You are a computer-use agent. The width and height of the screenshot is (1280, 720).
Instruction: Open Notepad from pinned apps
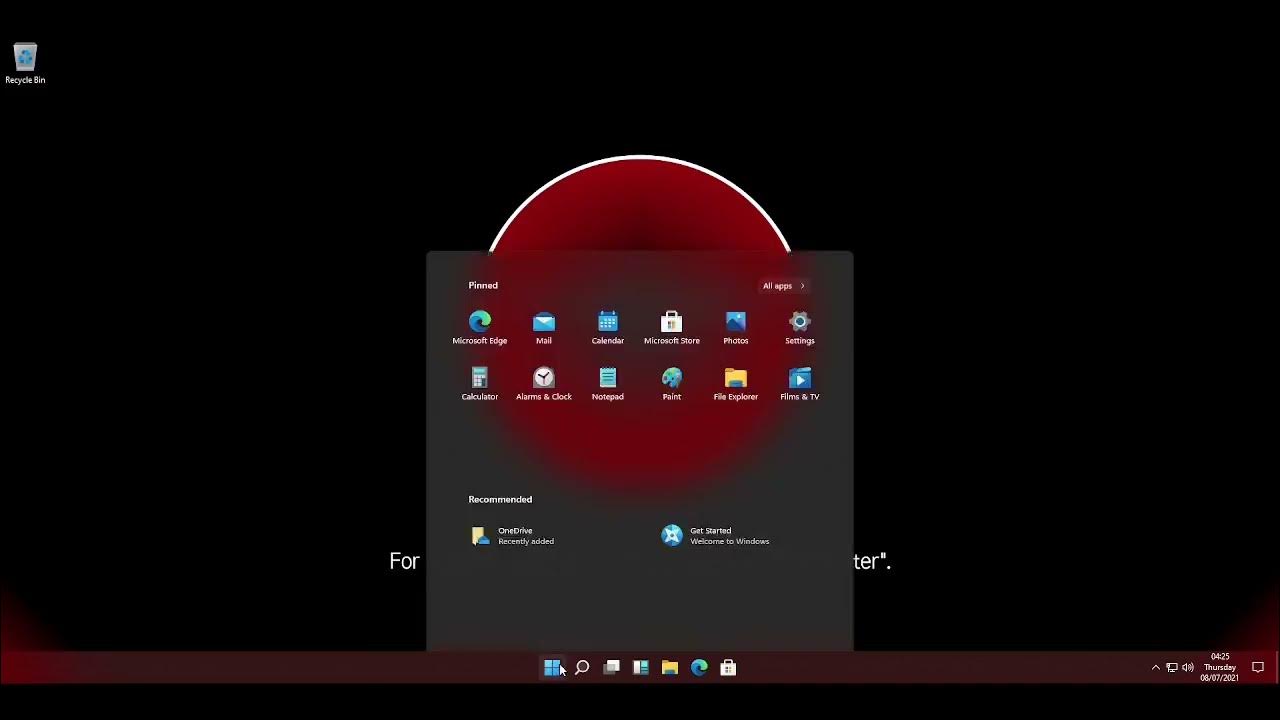tap(608, 384)
